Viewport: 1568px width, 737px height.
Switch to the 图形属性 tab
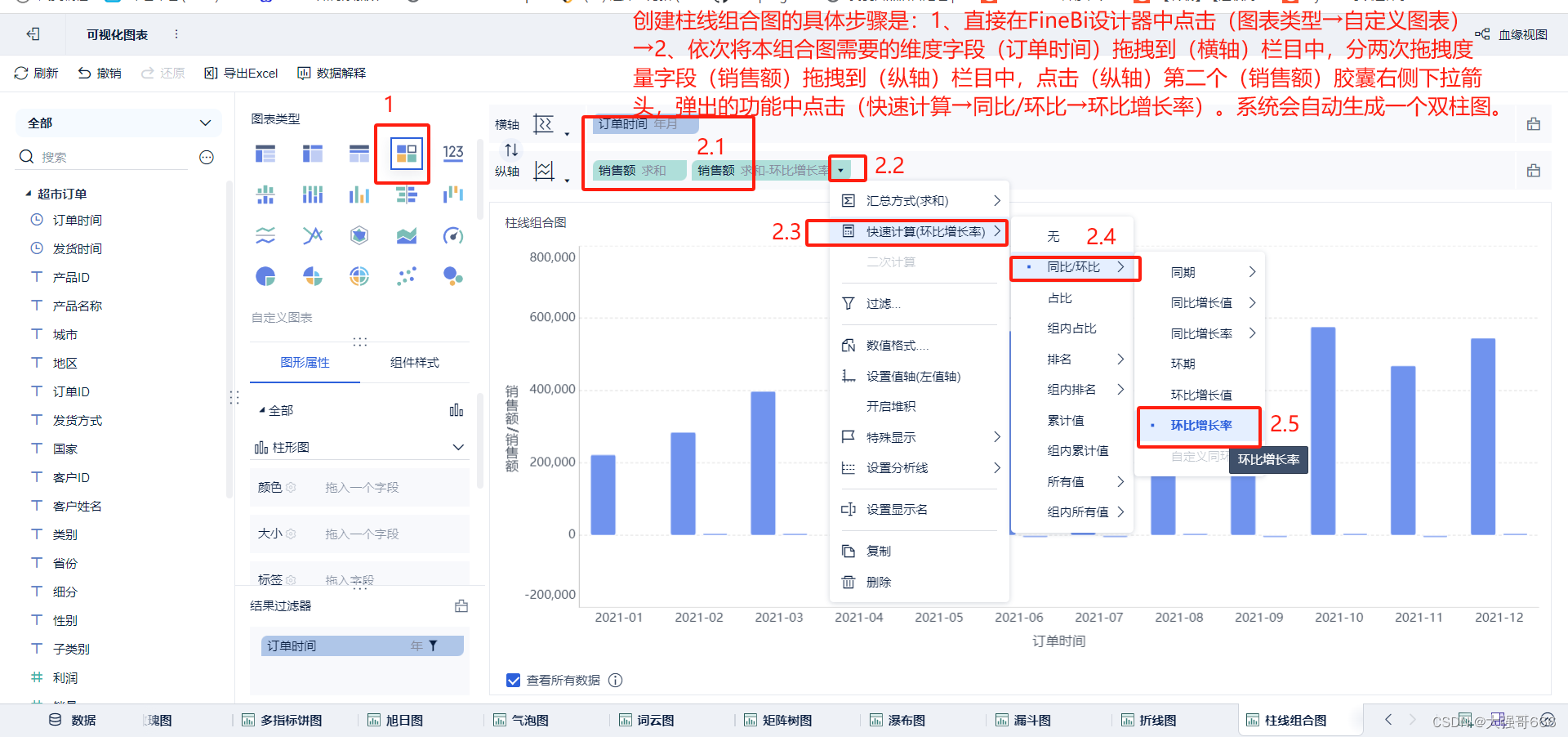(x=305, y=363)
